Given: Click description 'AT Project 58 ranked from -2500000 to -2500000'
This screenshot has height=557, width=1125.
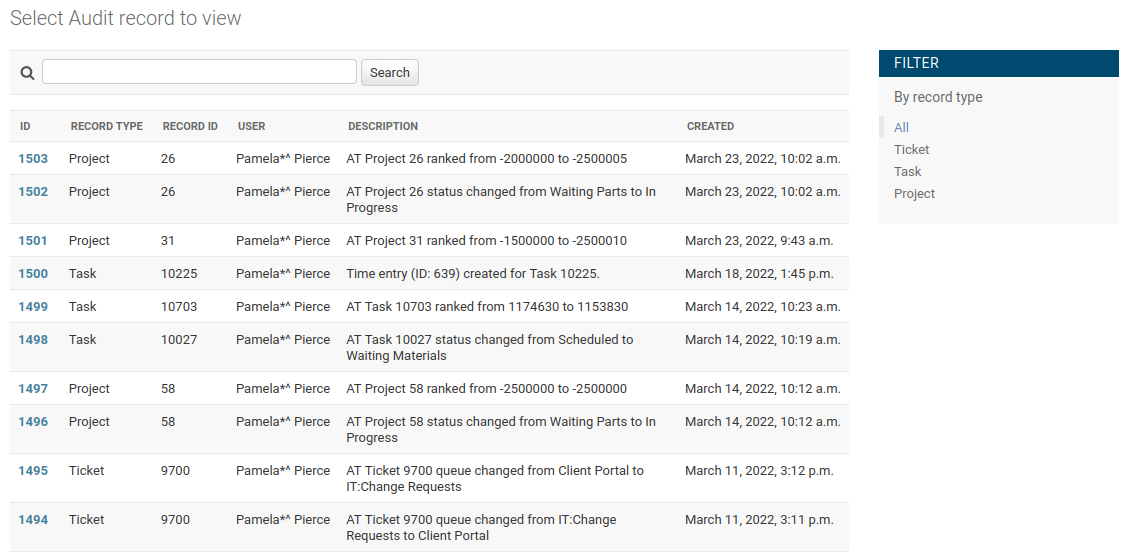Looking at the screenshot, I should tap(486, 388).
